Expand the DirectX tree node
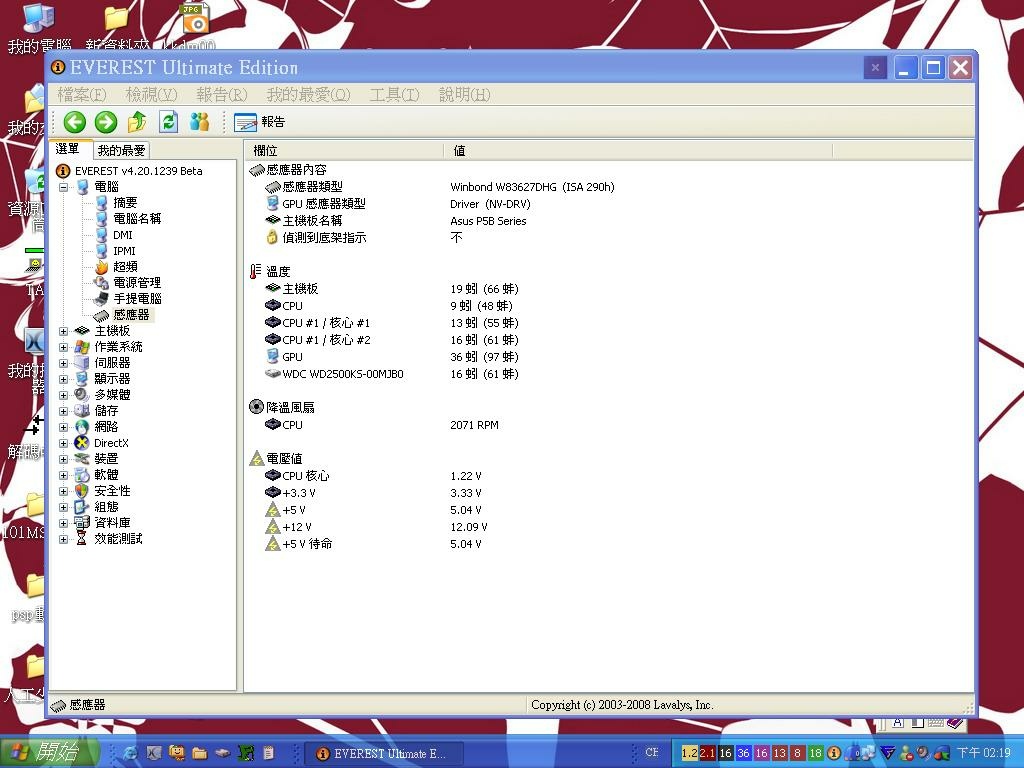The width and height of the screenshot is (1024, 768). tap(63, 443)
